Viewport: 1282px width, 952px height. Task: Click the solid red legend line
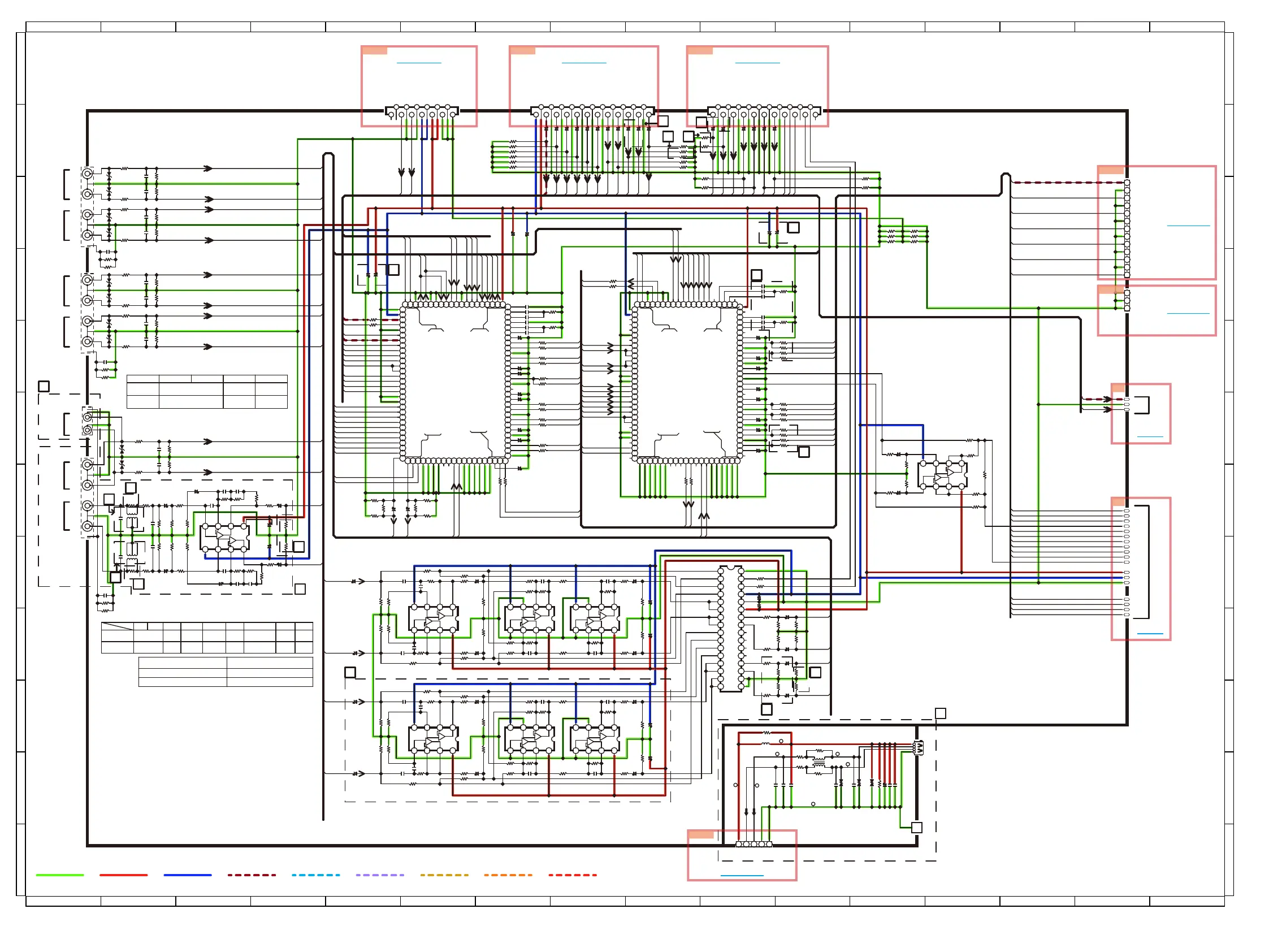pos(123,875)
